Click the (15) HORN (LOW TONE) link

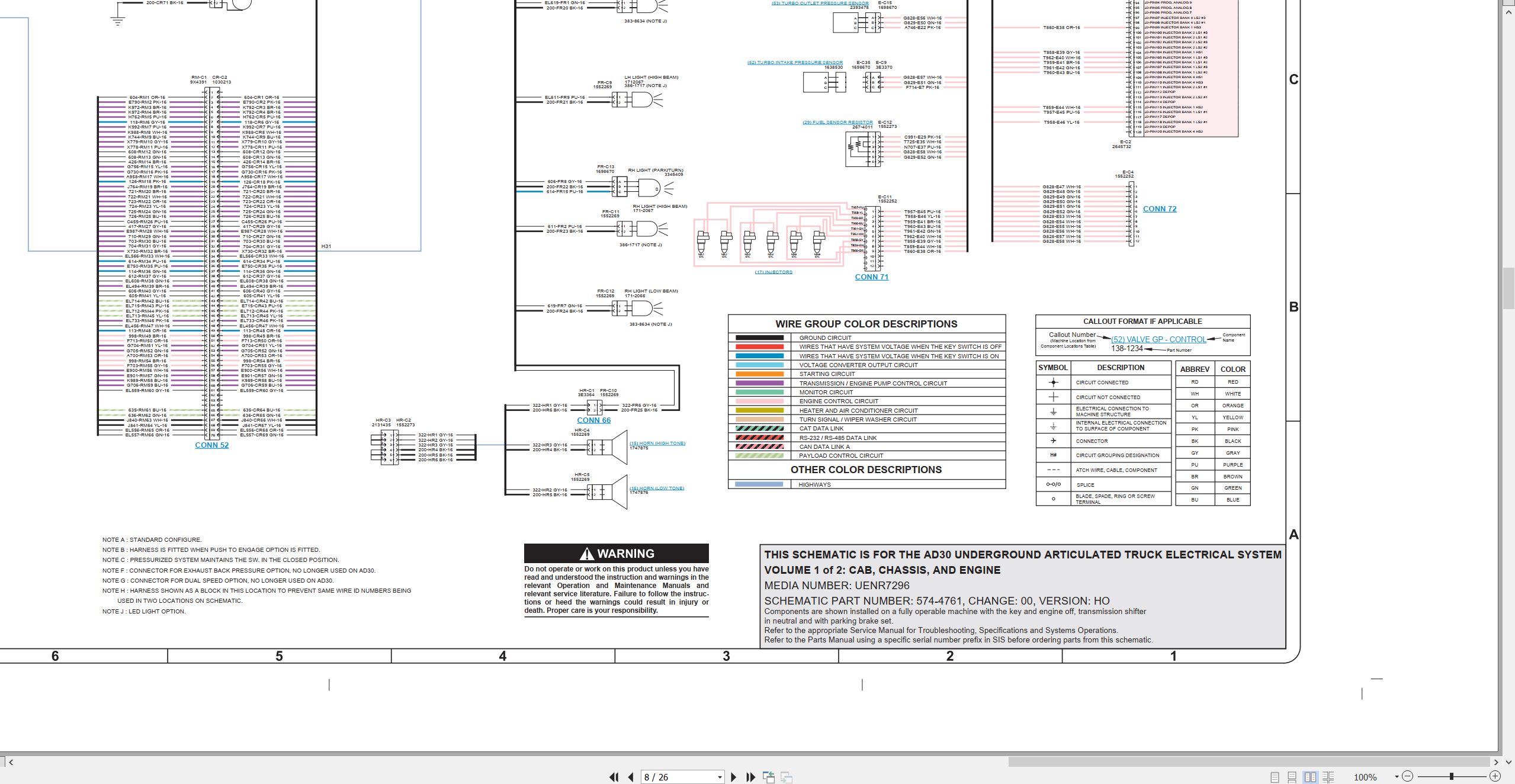click(x=656, y=489)
